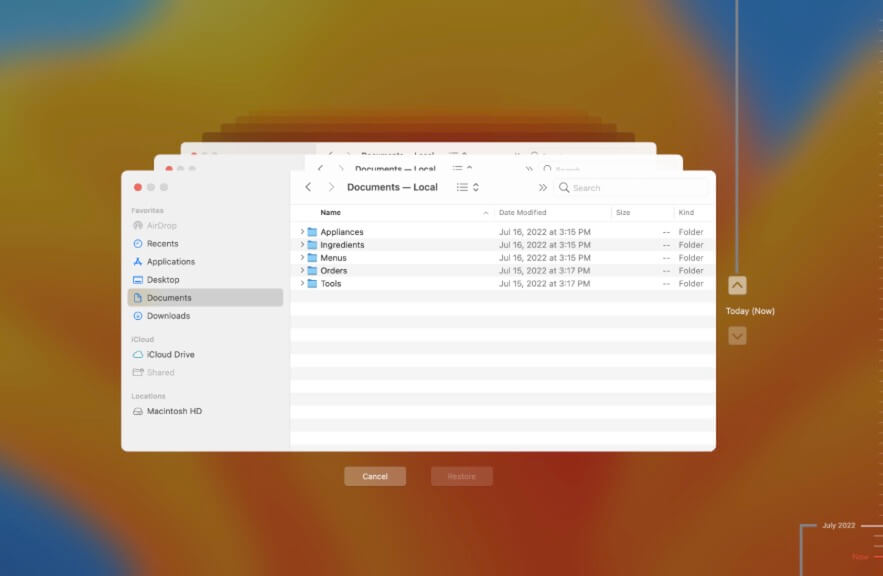Expand the Ingredients folder
Screen dimensions: 883x576
[303, 244]
